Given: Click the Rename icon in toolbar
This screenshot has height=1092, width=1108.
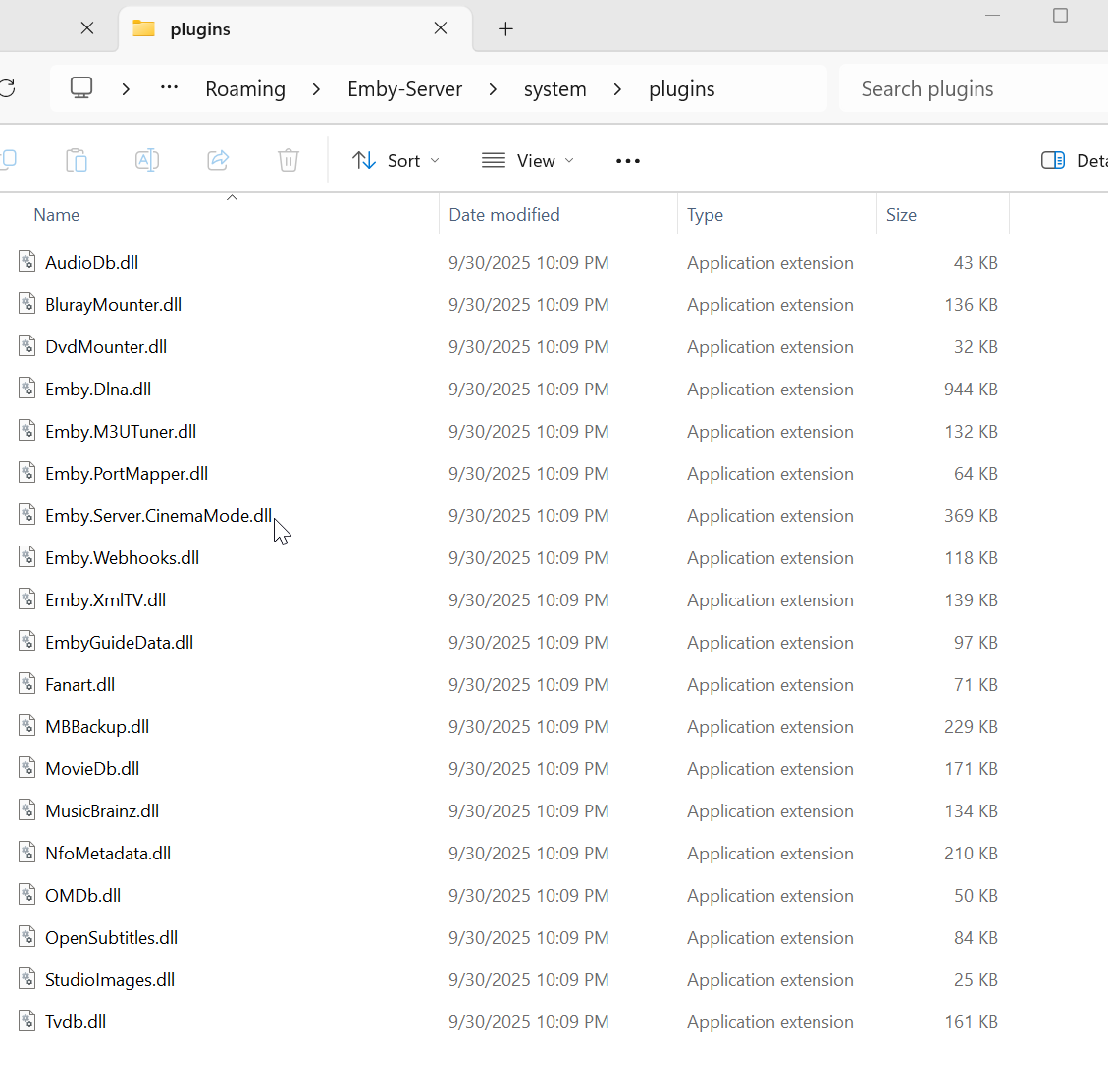Looking at the screenshot, I should tap(147, 160).
